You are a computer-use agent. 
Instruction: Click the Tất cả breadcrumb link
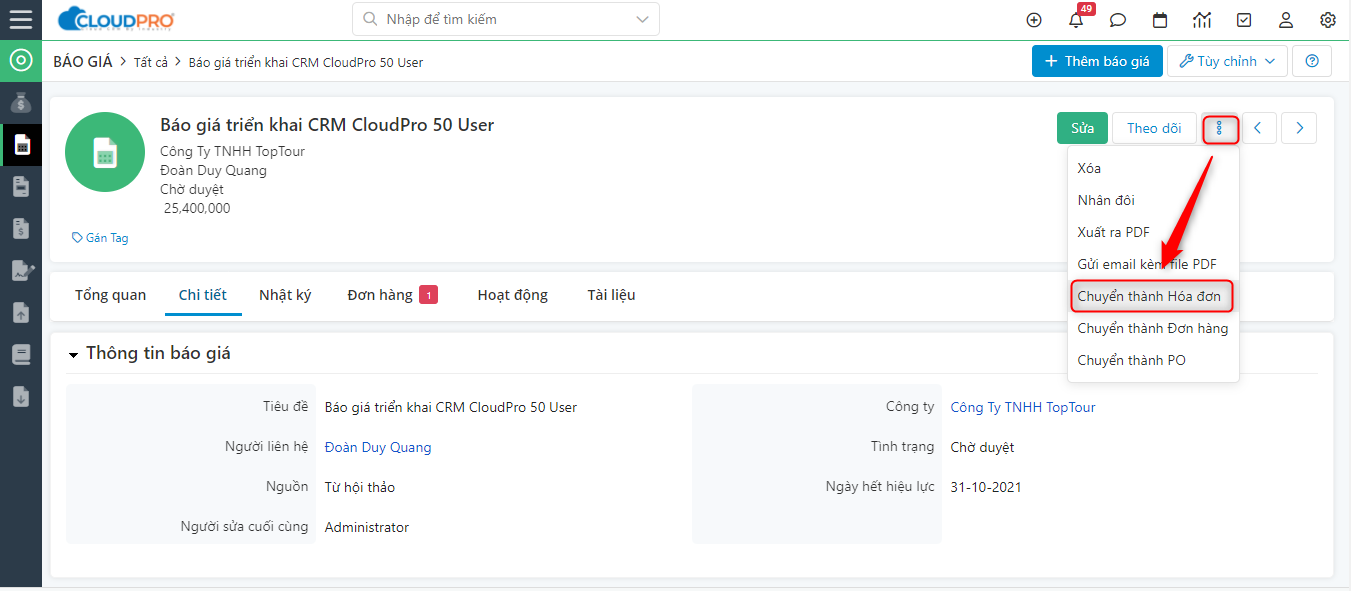(151, 62)
